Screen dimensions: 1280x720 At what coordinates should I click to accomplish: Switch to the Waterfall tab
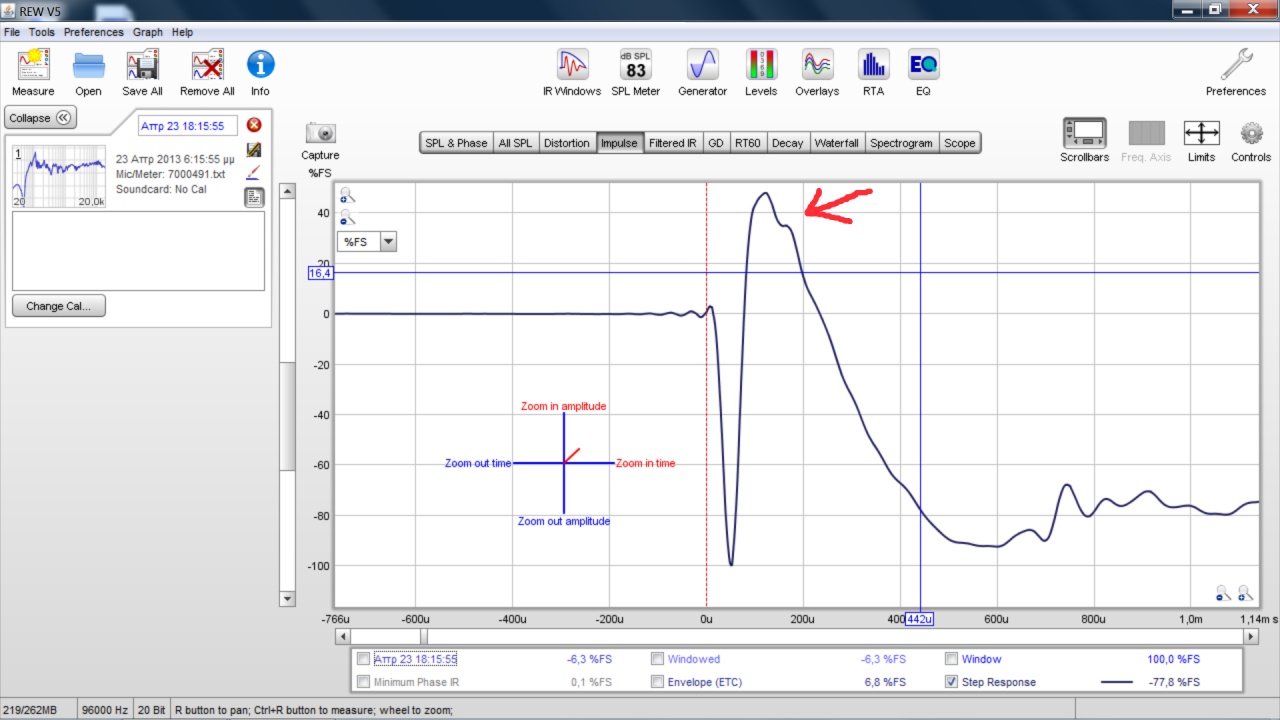pyautogui.click(x=836, y=143)
